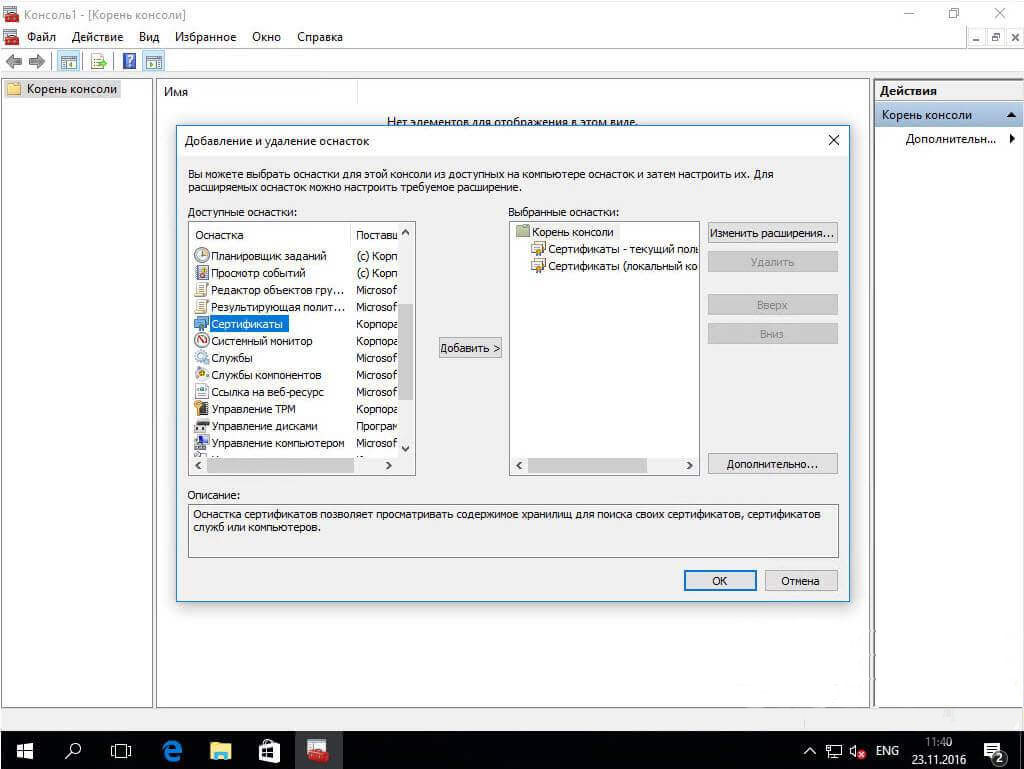Screen dimensions: 1024x769
Task: Click Изменить расширения... button
Action: pos(773,233)
